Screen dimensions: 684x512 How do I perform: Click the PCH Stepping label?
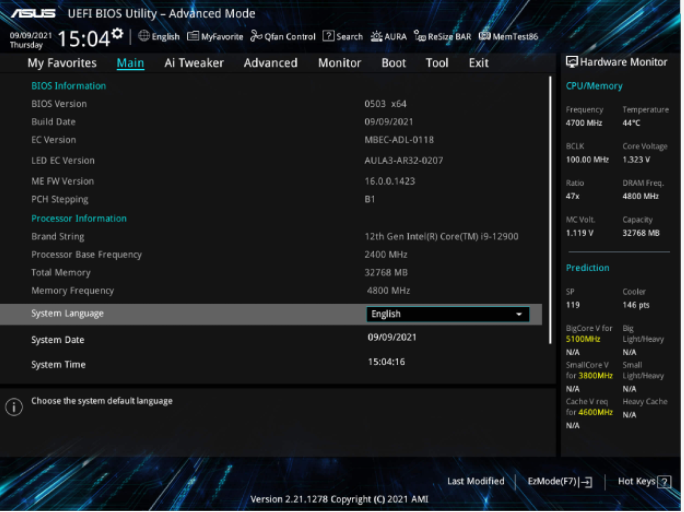(x=60, y=200)
